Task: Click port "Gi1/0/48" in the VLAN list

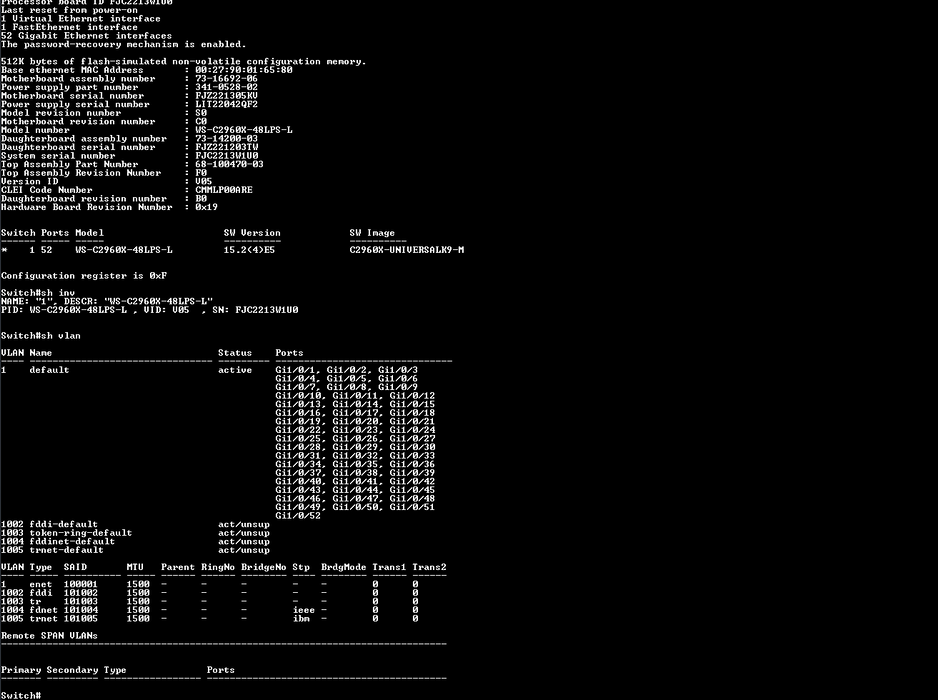Action: pos(412,498)
